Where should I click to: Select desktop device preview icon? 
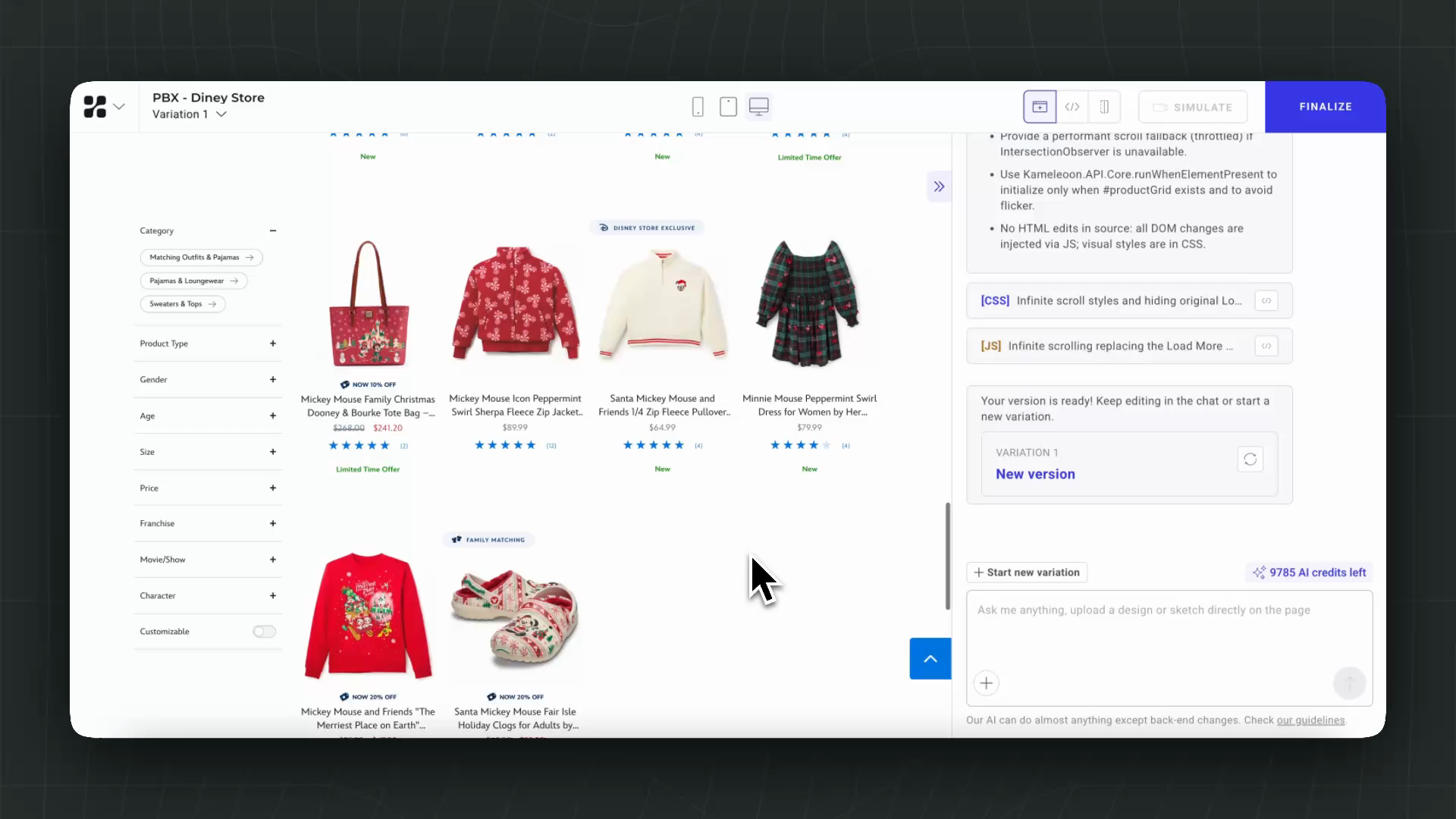[759, 107]
